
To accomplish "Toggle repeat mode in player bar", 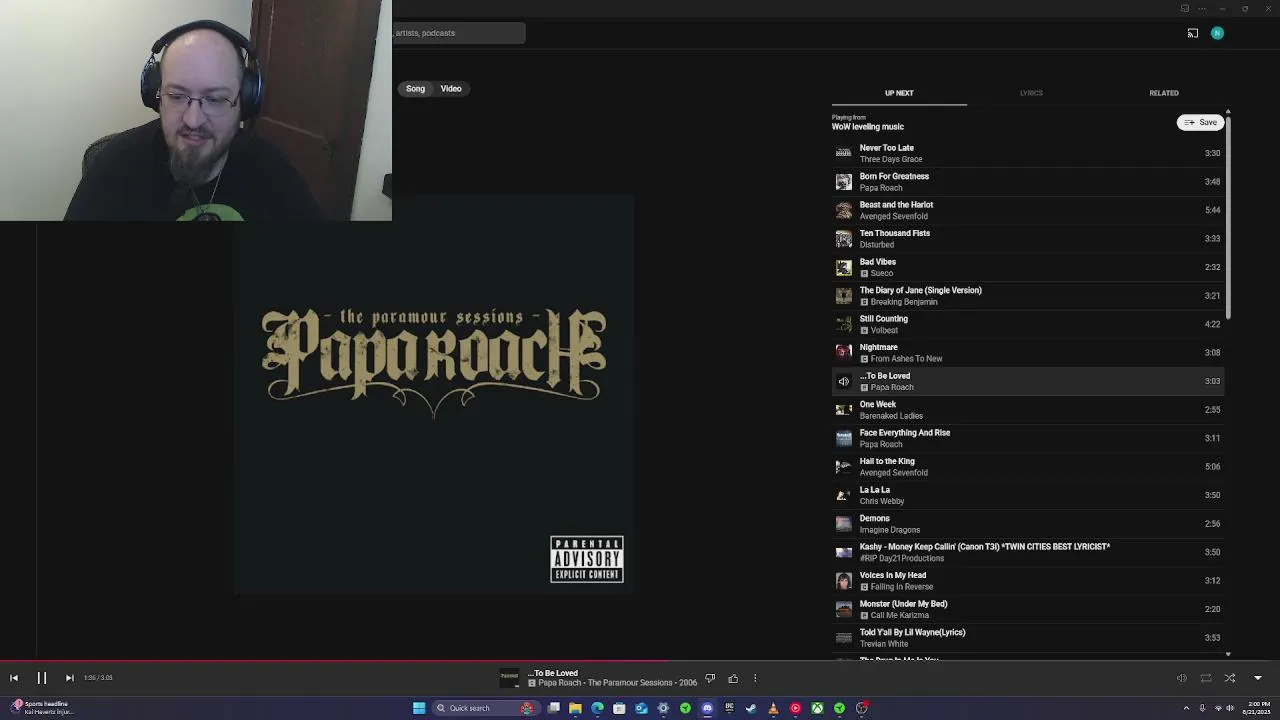I will 1206,678.
